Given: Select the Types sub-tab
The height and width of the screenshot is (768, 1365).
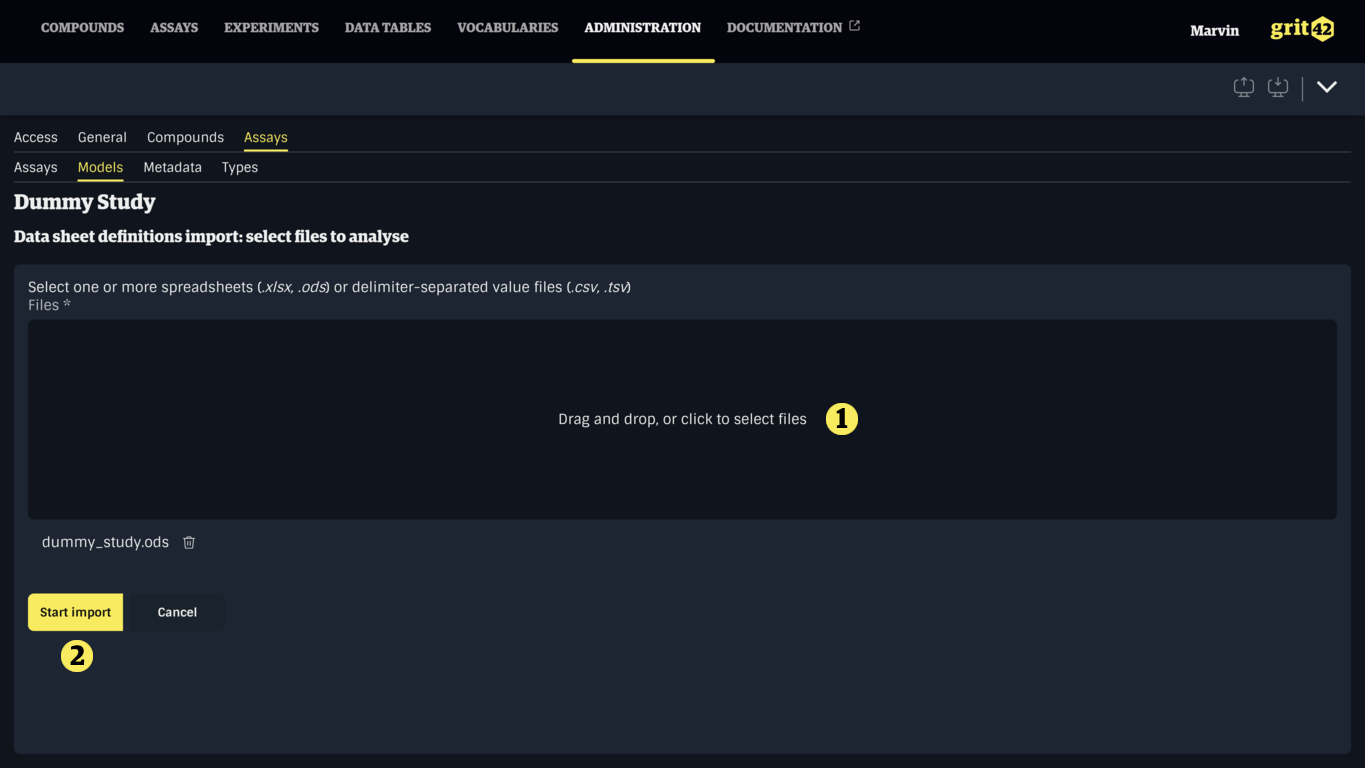Looking at the screenshot, I should click(240, 167).
